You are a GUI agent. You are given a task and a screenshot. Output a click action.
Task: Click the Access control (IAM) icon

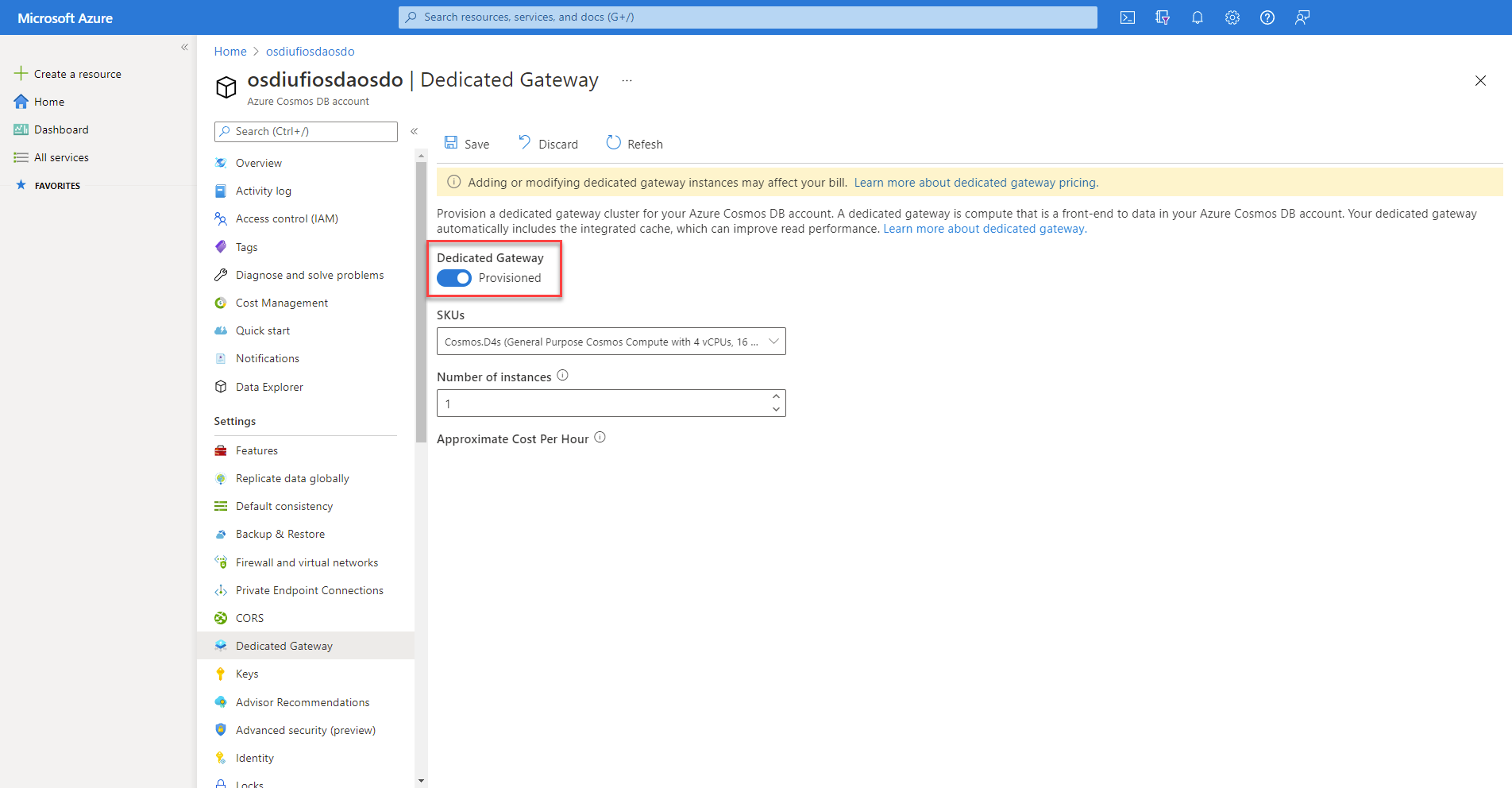(x=221, y=218)
